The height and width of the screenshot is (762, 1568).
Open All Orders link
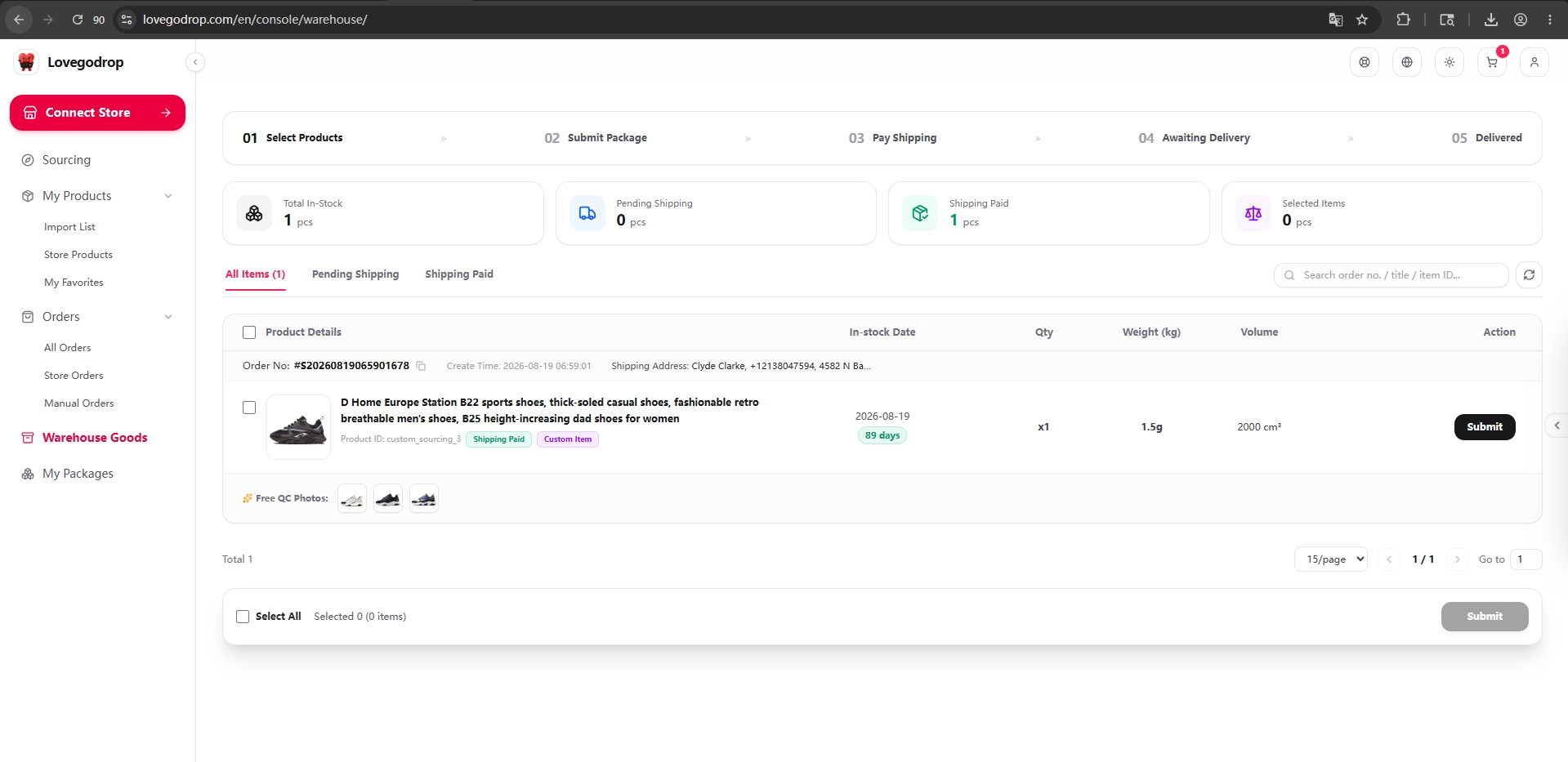point(68,348)
